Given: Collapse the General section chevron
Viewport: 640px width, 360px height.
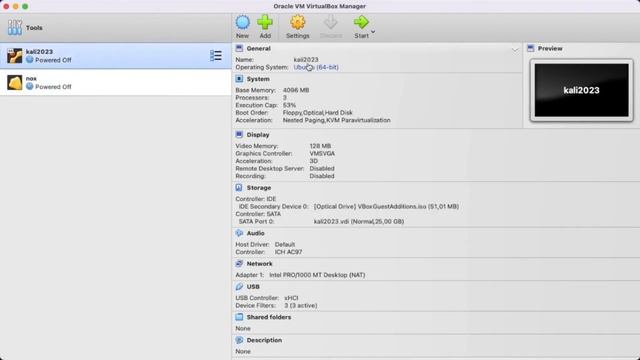Looking at the screenshot, I should 515,49.
